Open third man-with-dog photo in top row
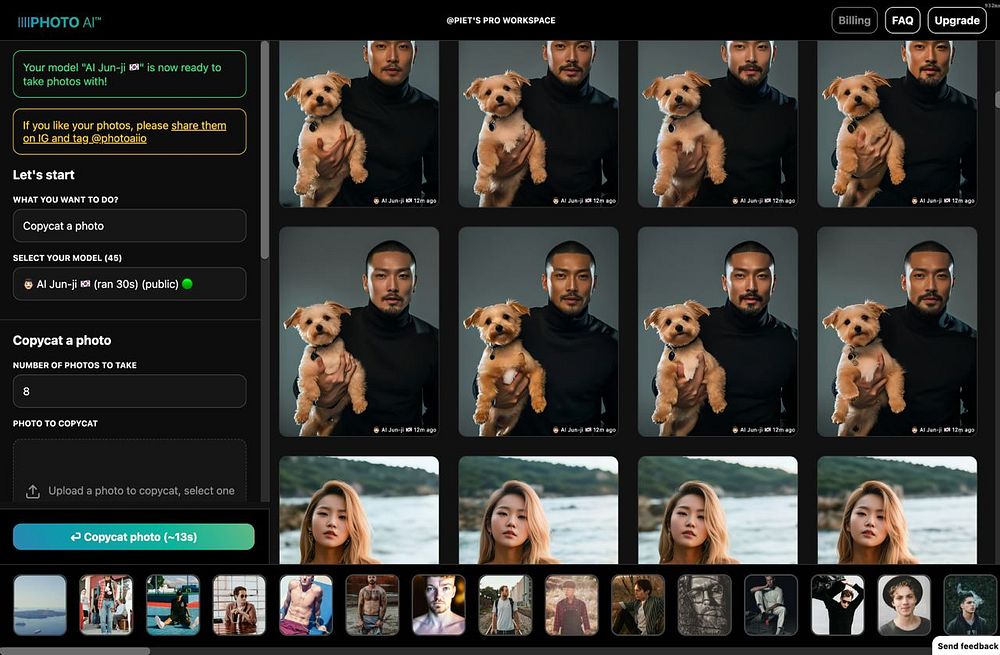Image resolution: width=1000 pixels, height=655 pixels. [x=717, y=124]
